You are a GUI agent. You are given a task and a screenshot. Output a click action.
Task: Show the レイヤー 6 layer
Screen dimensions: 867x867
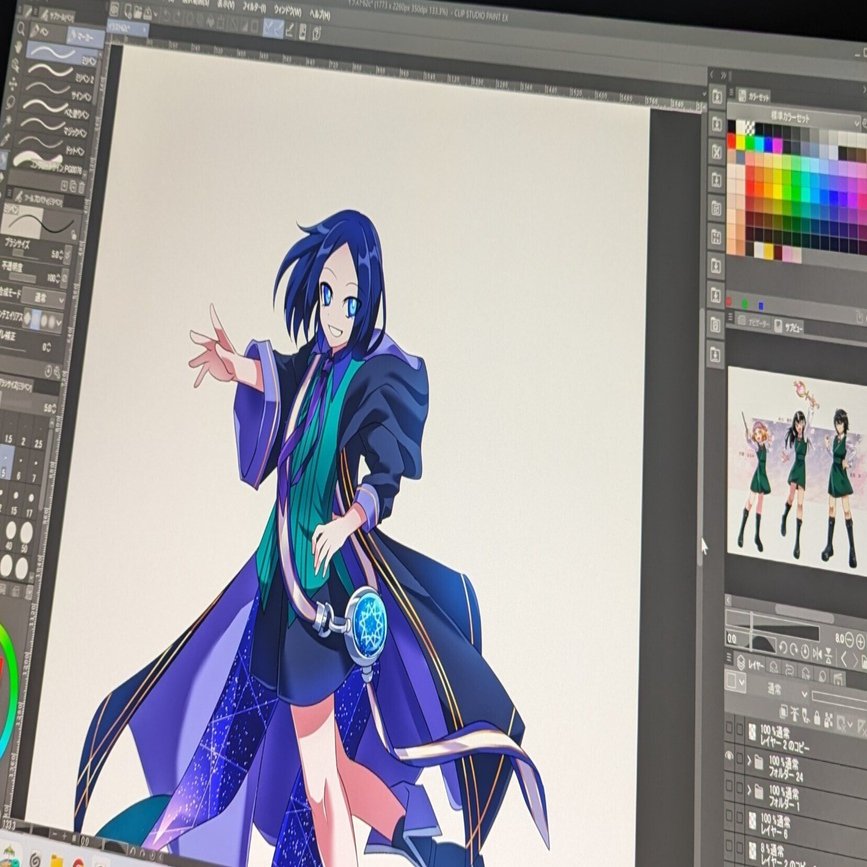point(729,816)
